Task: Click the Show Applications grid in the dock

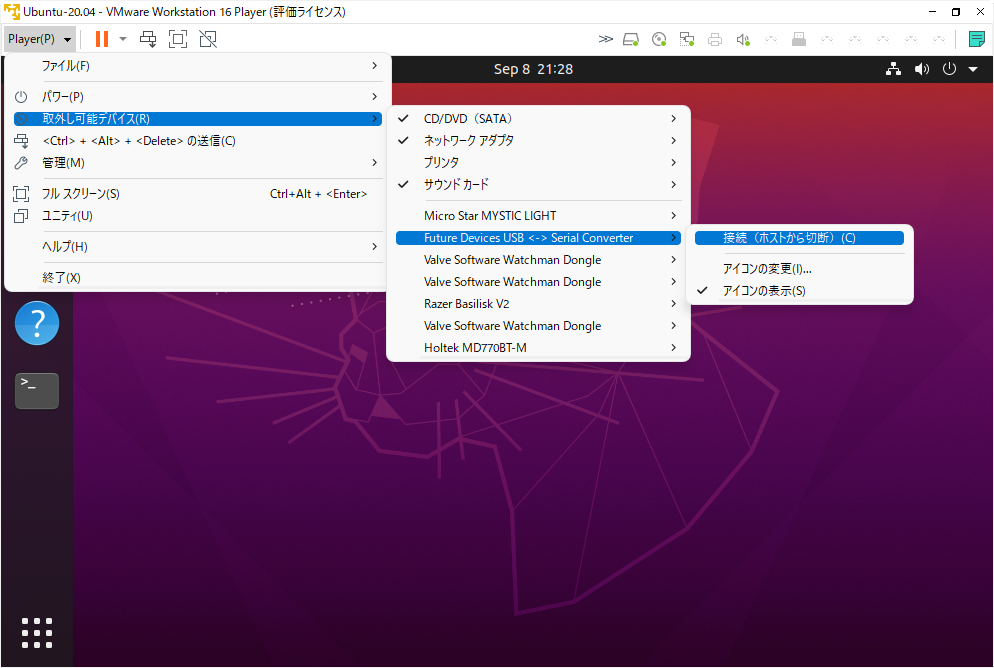Action: [36, 632]
